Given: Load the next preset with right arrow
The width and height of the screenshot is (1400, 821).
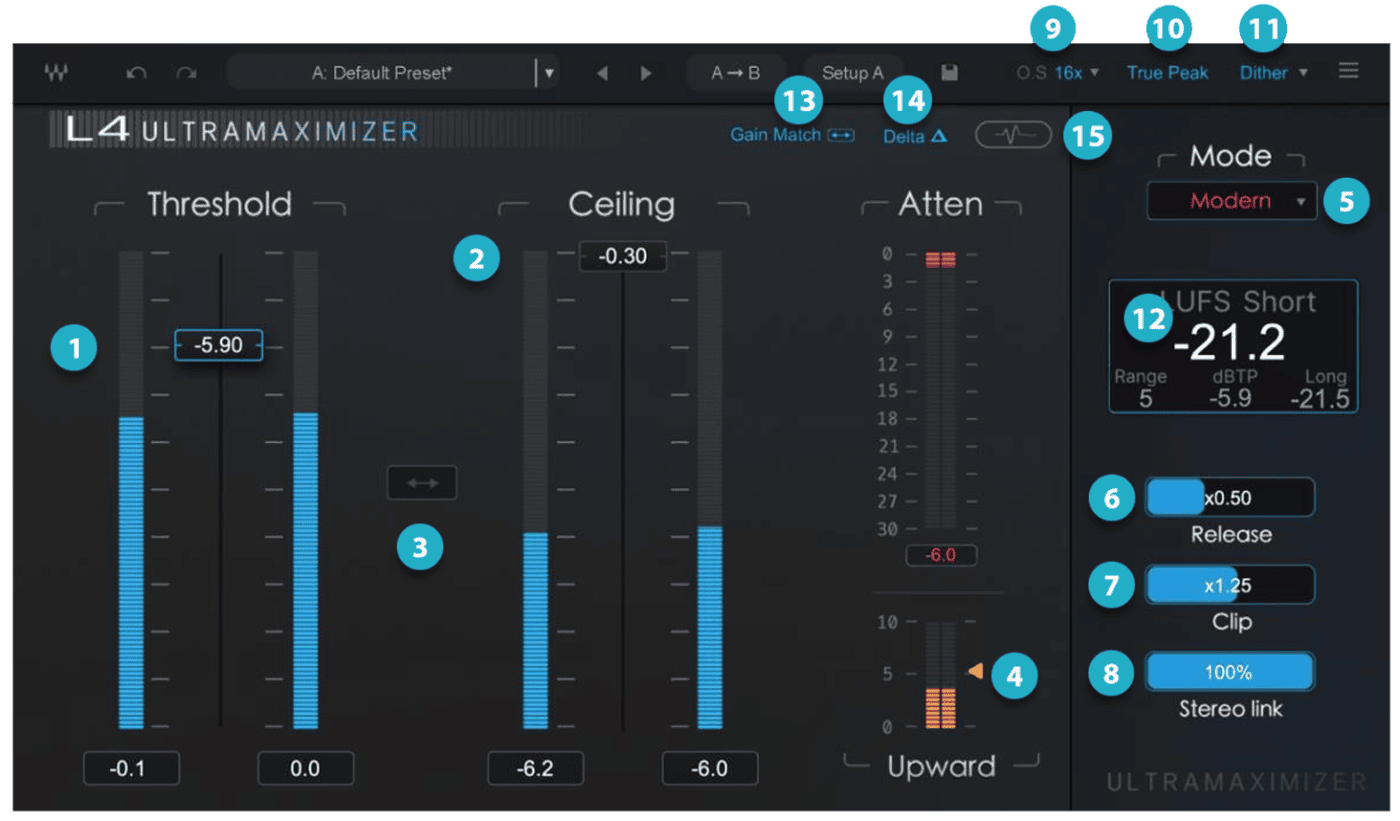Looking at the screenshot, I should [646, 73].
